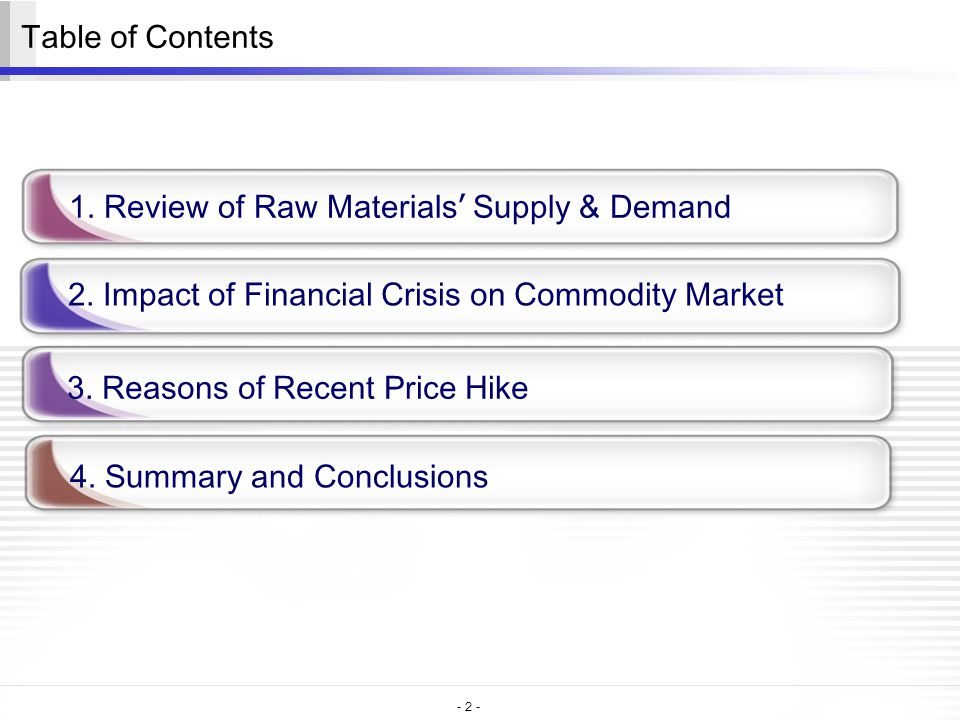Image resolution: width=960 pixels, height=720 pixels.
Task: Click the slide page number 2
Action: (468, 707)
